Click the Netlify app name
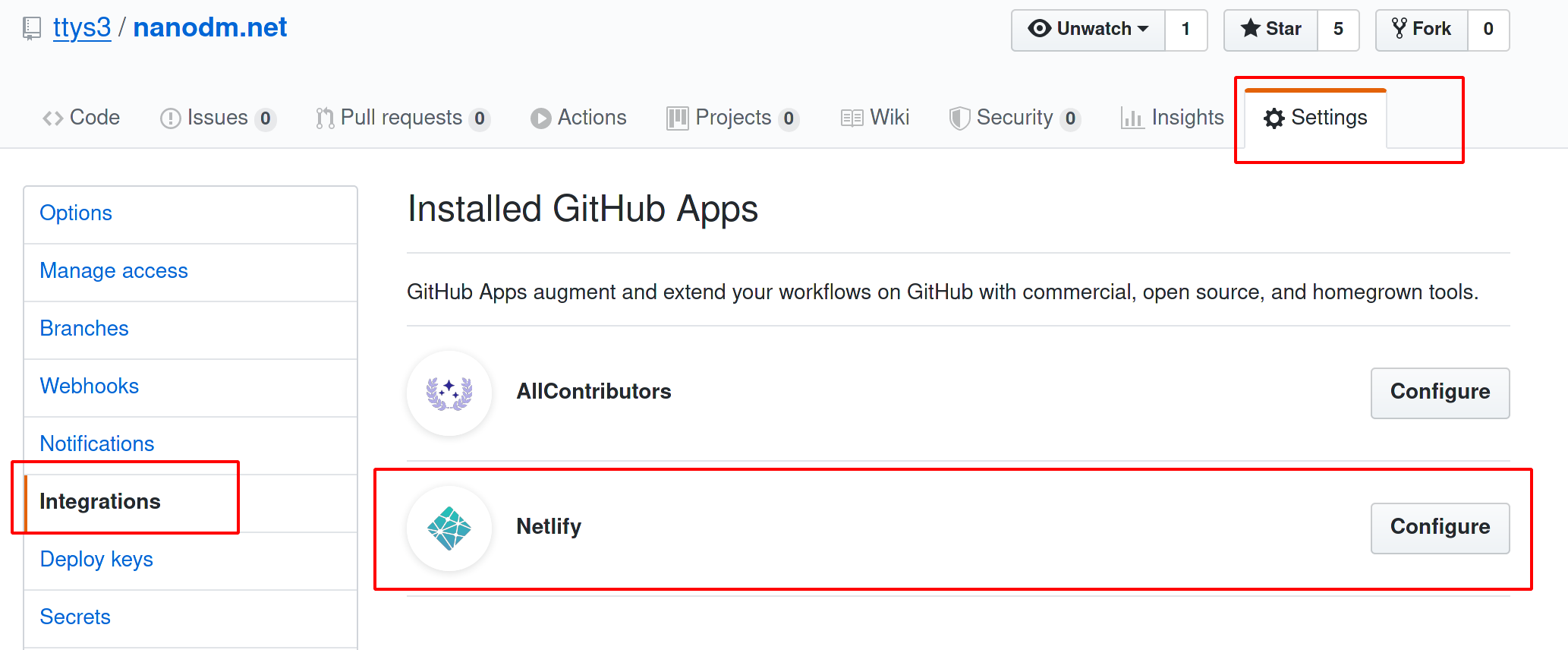The image size is (1568, 650). (x=549, y=527)
